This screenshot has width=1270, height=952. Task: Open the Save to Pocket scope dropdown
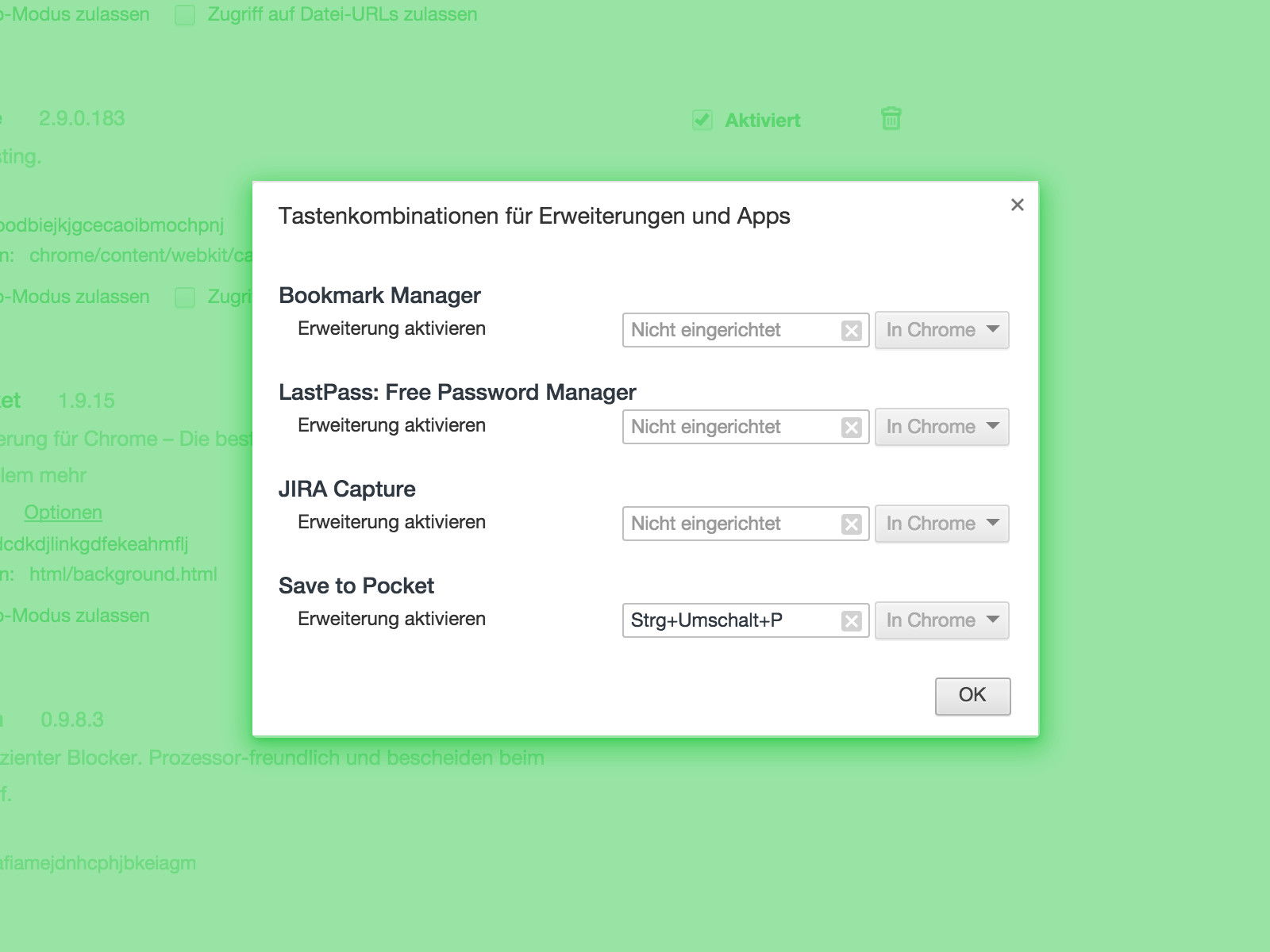click(x=942, y=620)
